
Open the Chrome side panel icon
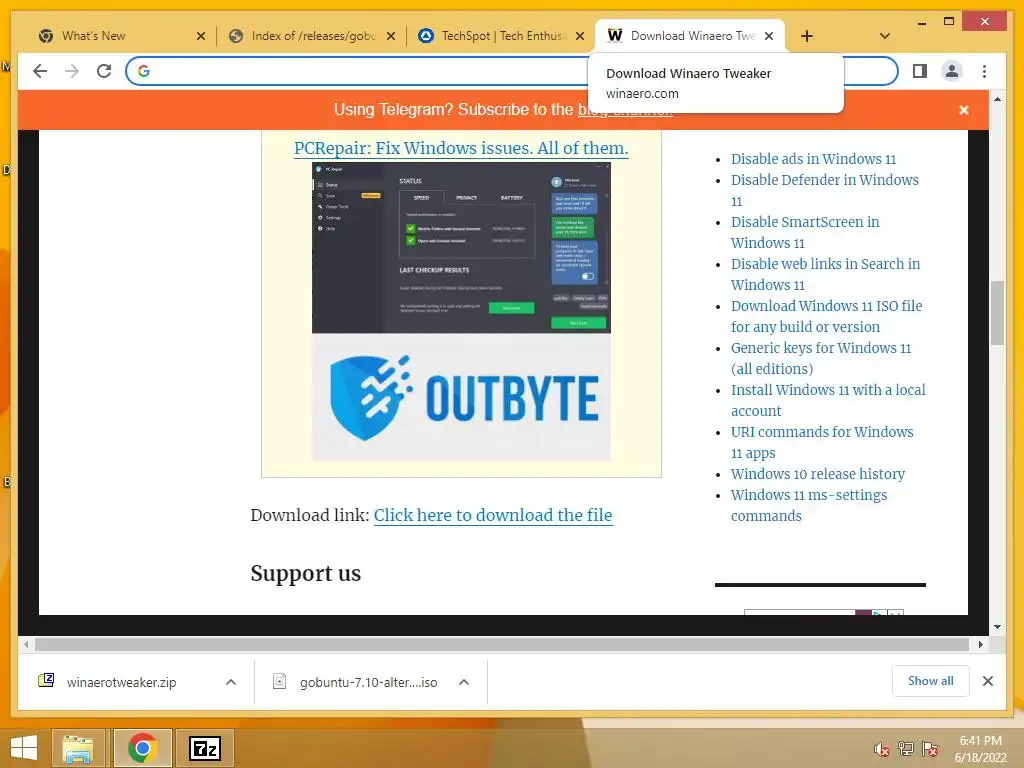tap(920, 71)
